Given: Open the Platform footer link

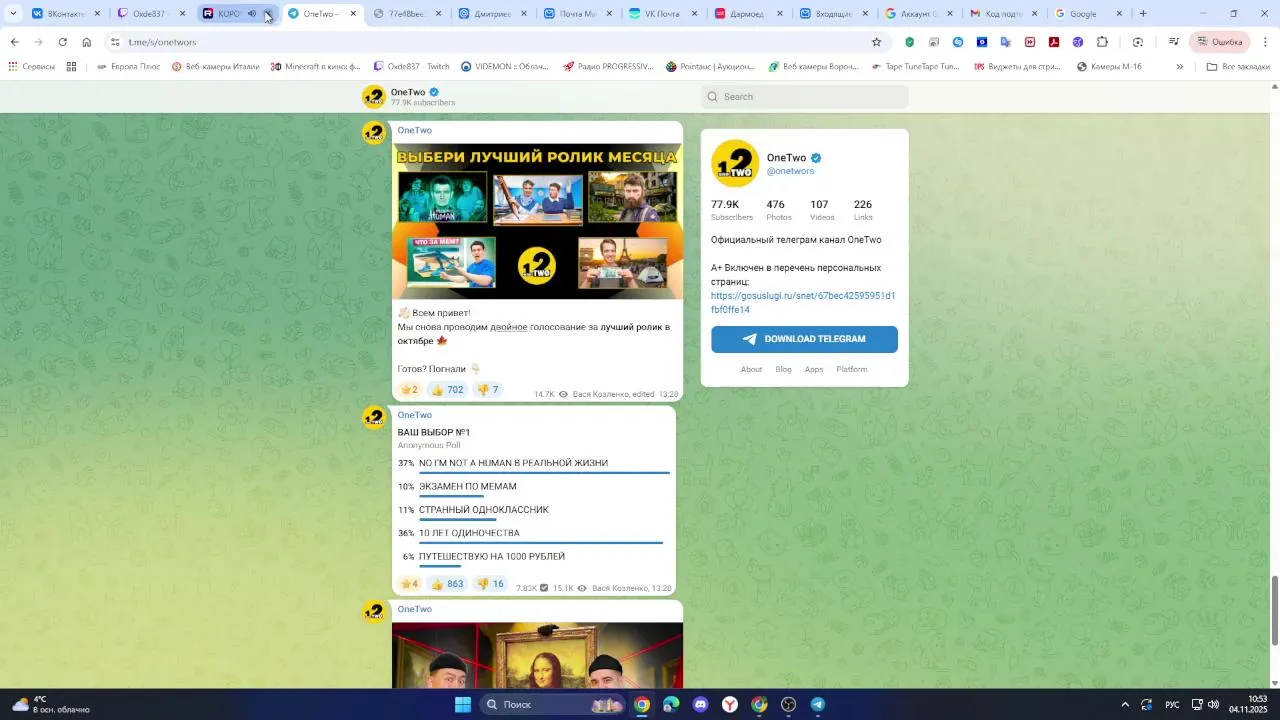Looking at the screenshot, I should [852, 370].
